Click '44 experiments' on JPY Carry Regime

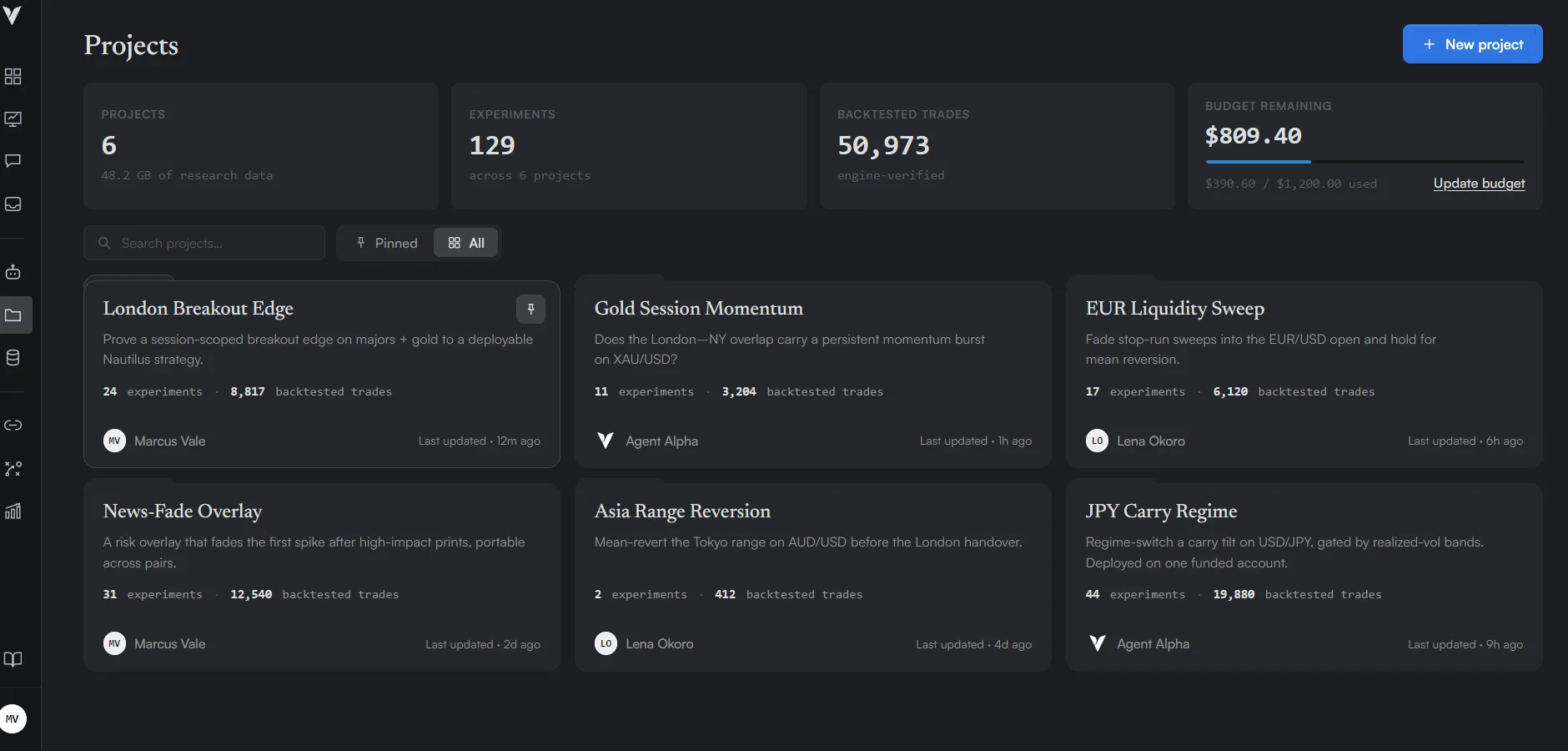coord(1135,594)
